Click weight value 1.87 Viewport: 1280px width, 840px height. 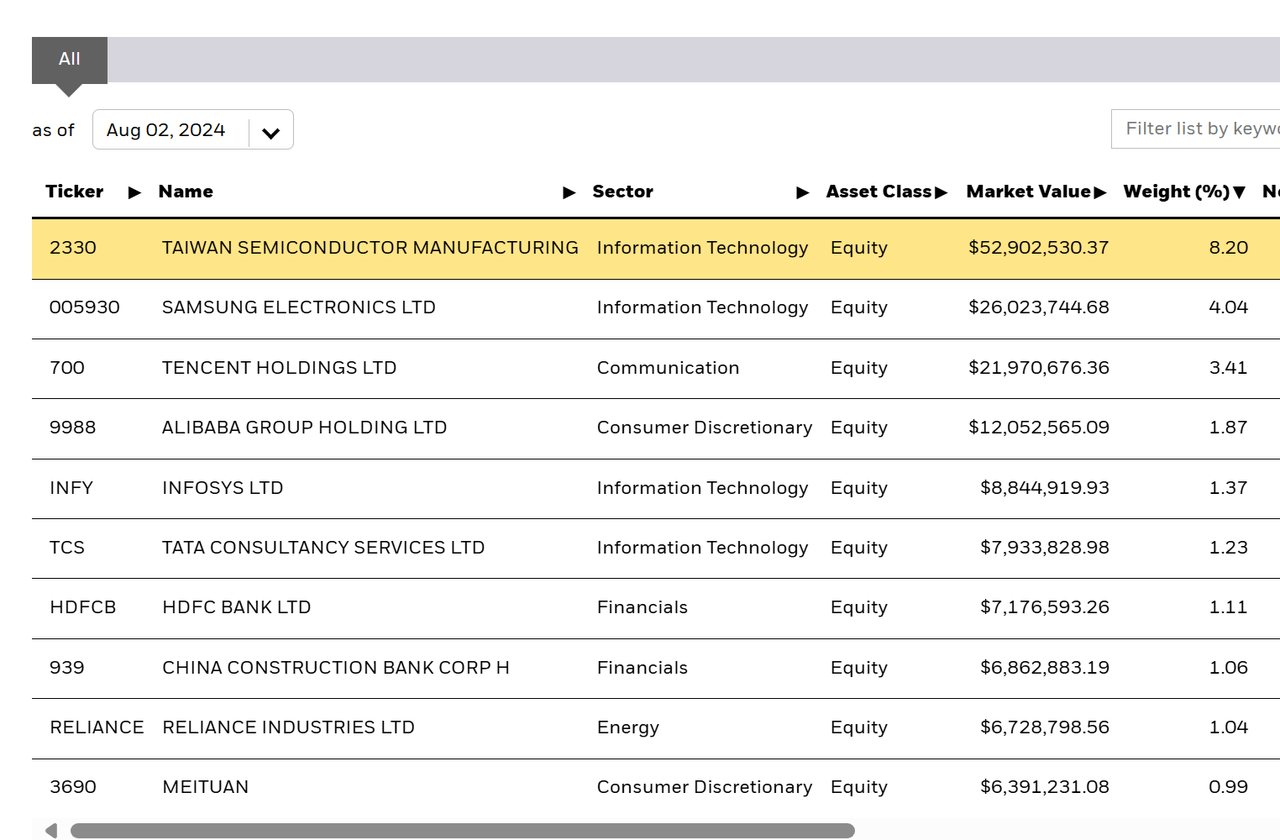click(x=1228, y=427)
